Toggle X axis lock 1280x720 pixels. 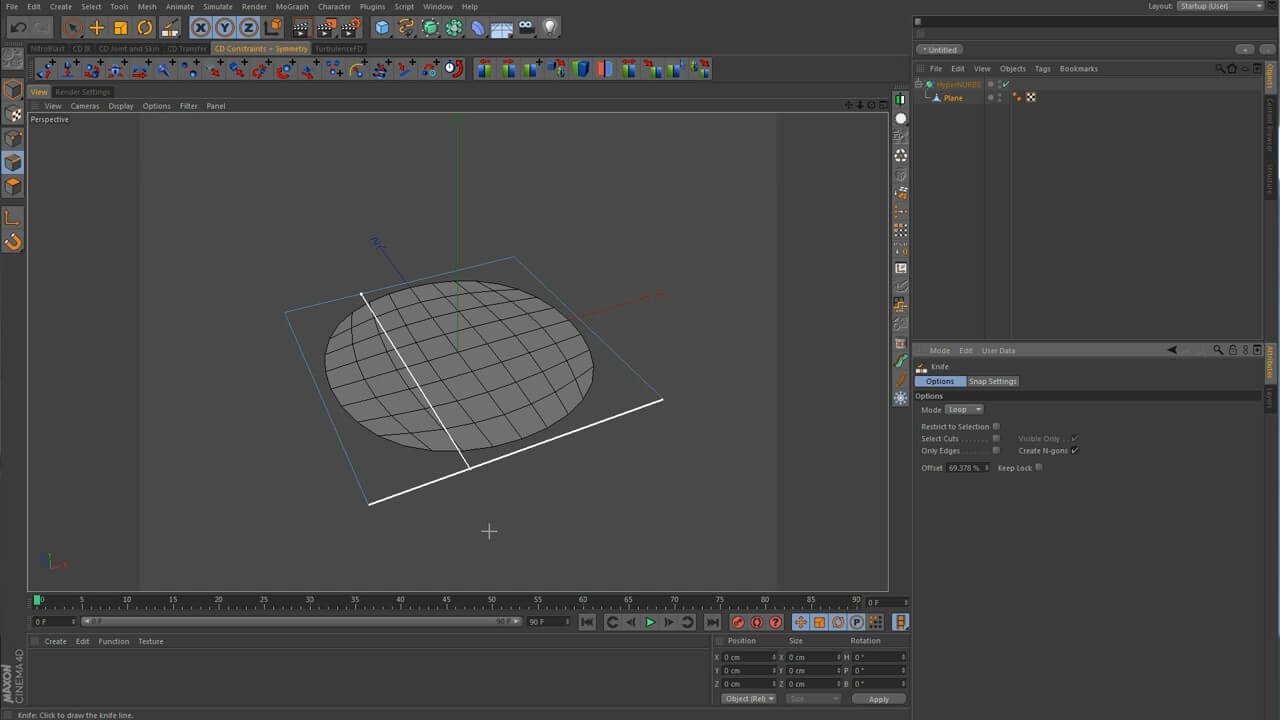pos(201,28)
